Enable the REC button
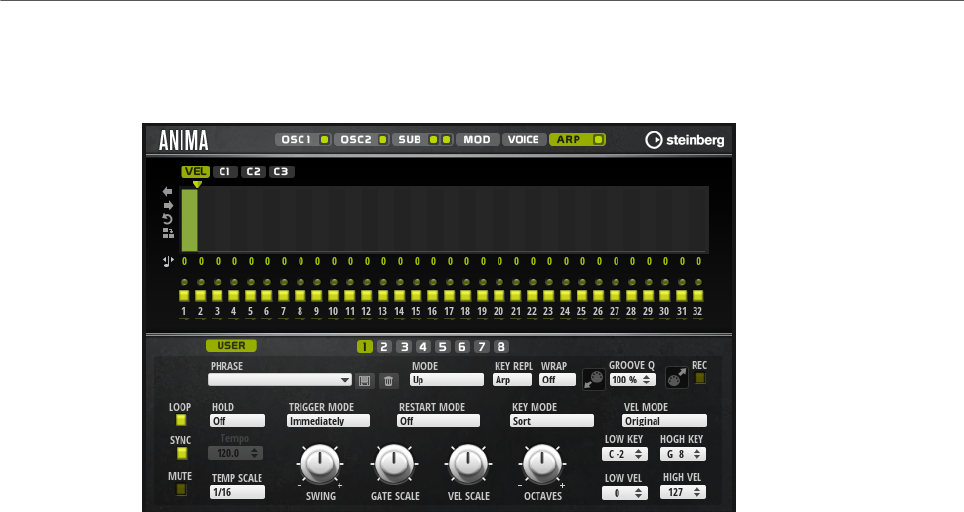The width and height of the screenshot is (964, 512). click(x=700, y=378)
